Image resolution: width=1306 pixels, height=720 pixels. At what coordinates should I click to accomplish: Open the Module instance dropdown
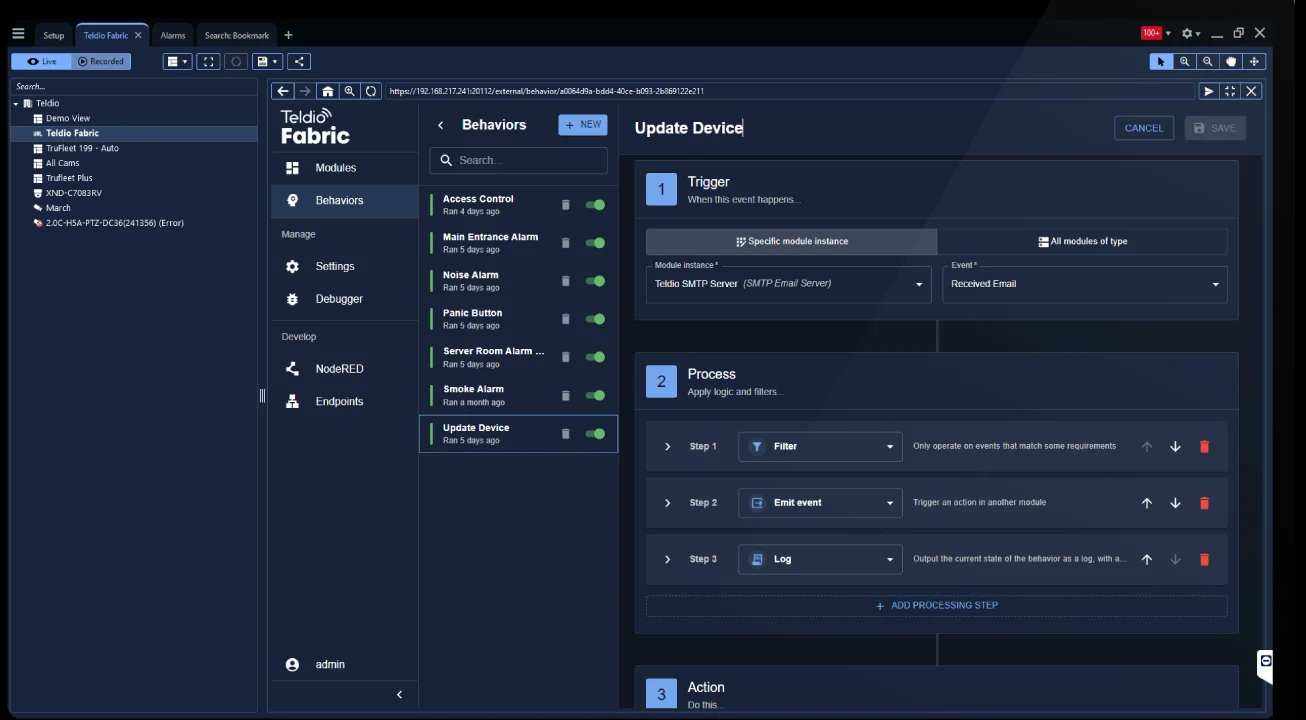pos(789,284)
